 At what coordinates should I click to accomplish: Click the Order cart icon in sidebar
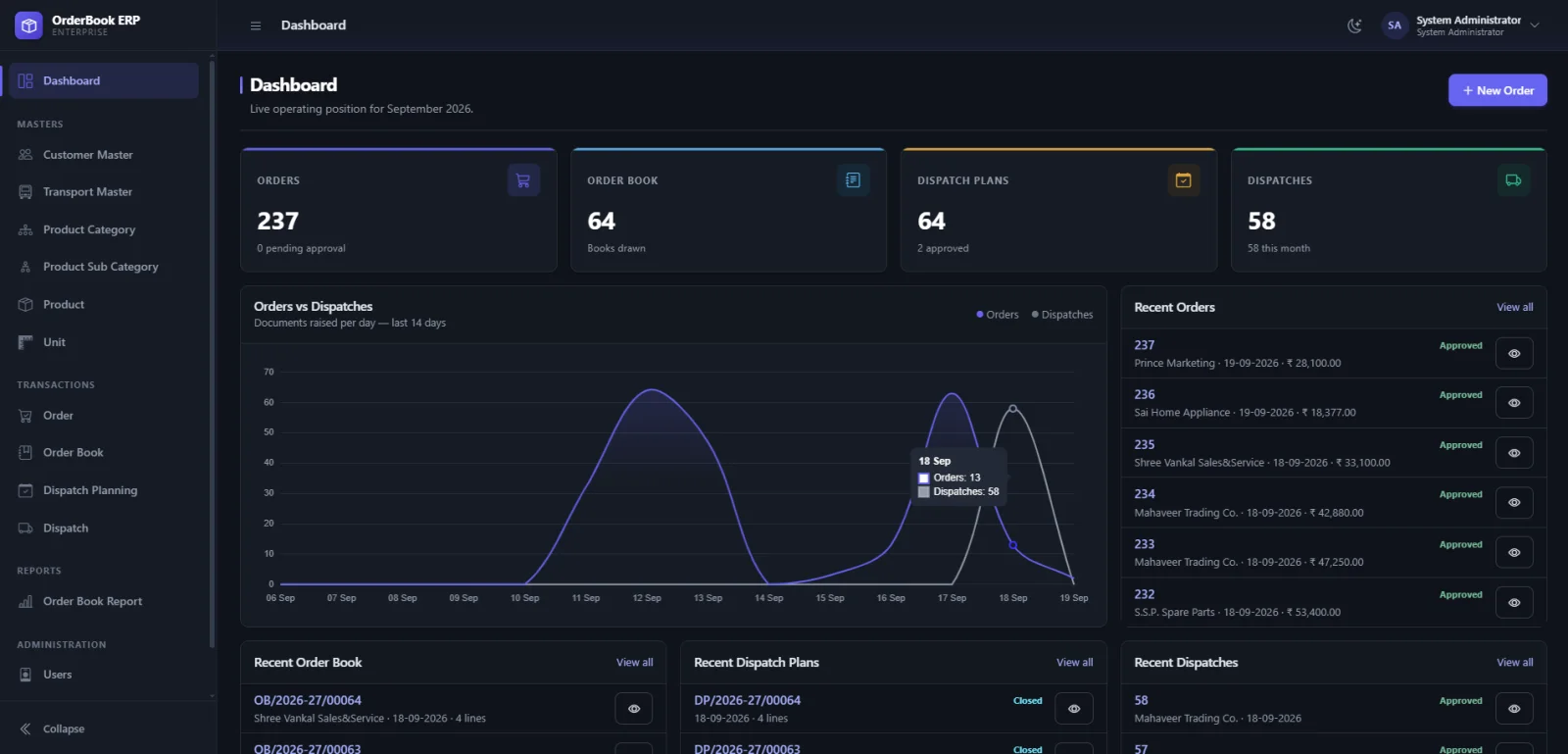[25, 416]
